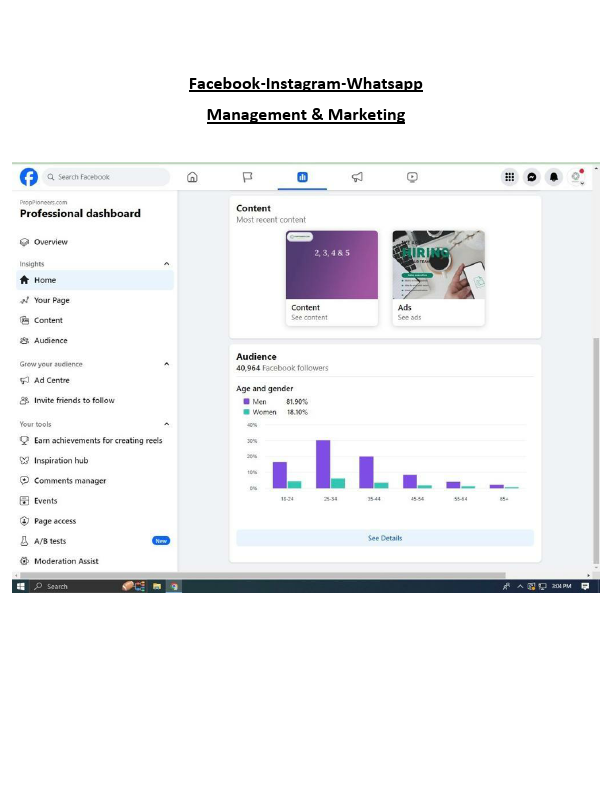Open the Pages flag tab
The height and width of the screenshot is (792, 612).
[x=247, y=177]
